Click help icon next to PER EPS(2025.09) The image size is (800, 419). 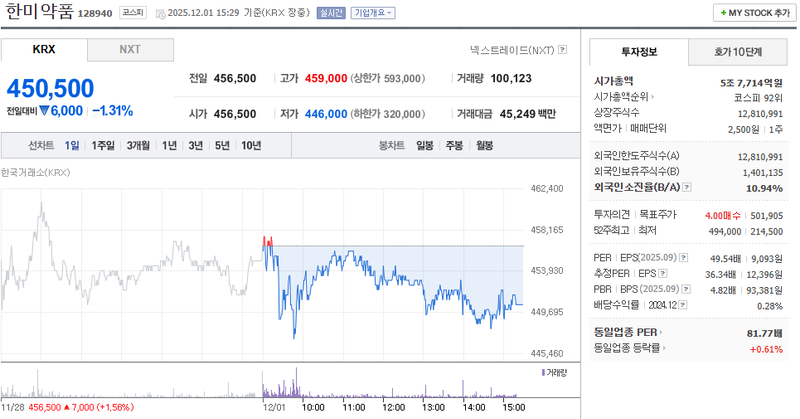point(684,258)
